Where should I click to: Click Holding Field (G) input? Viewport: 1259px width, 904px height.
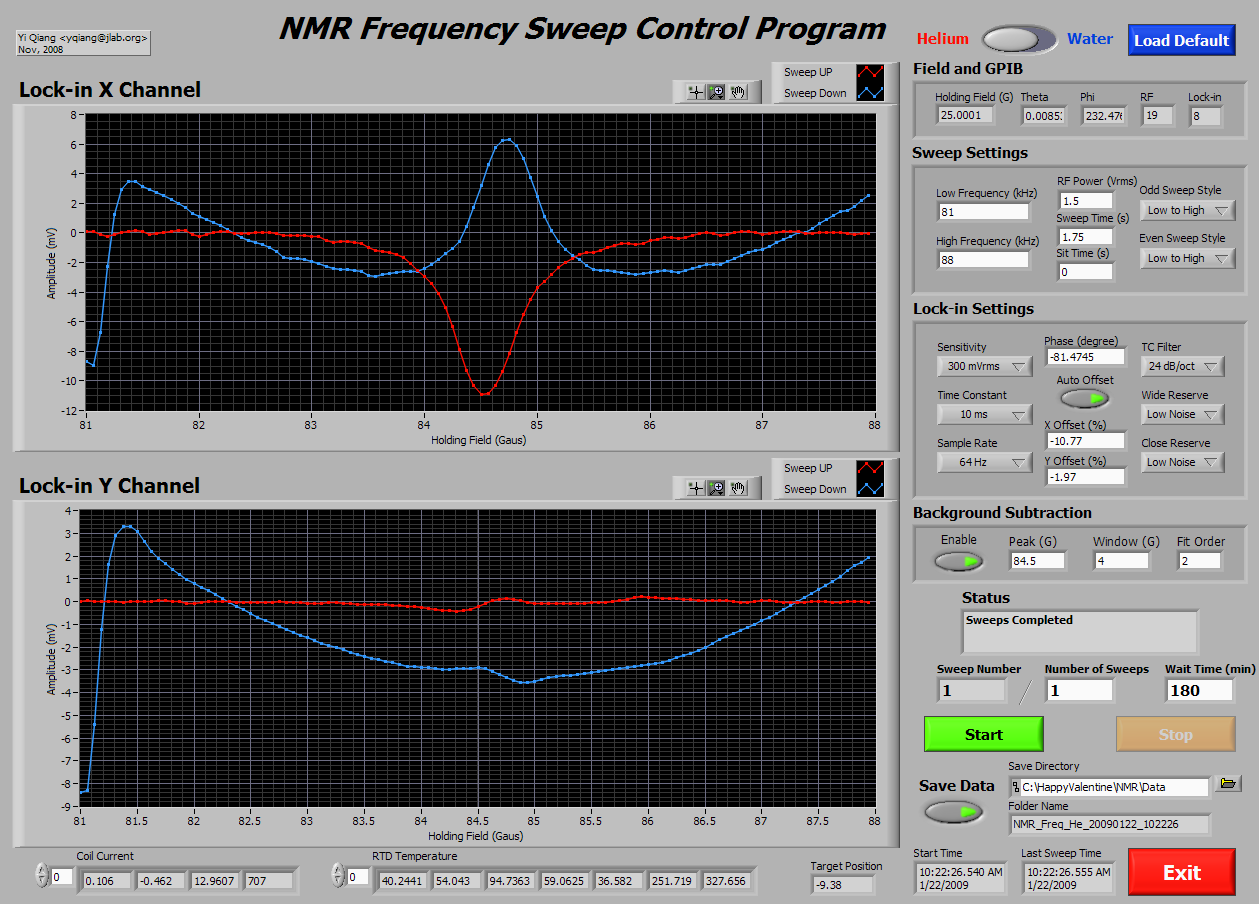tap(965, 115)
